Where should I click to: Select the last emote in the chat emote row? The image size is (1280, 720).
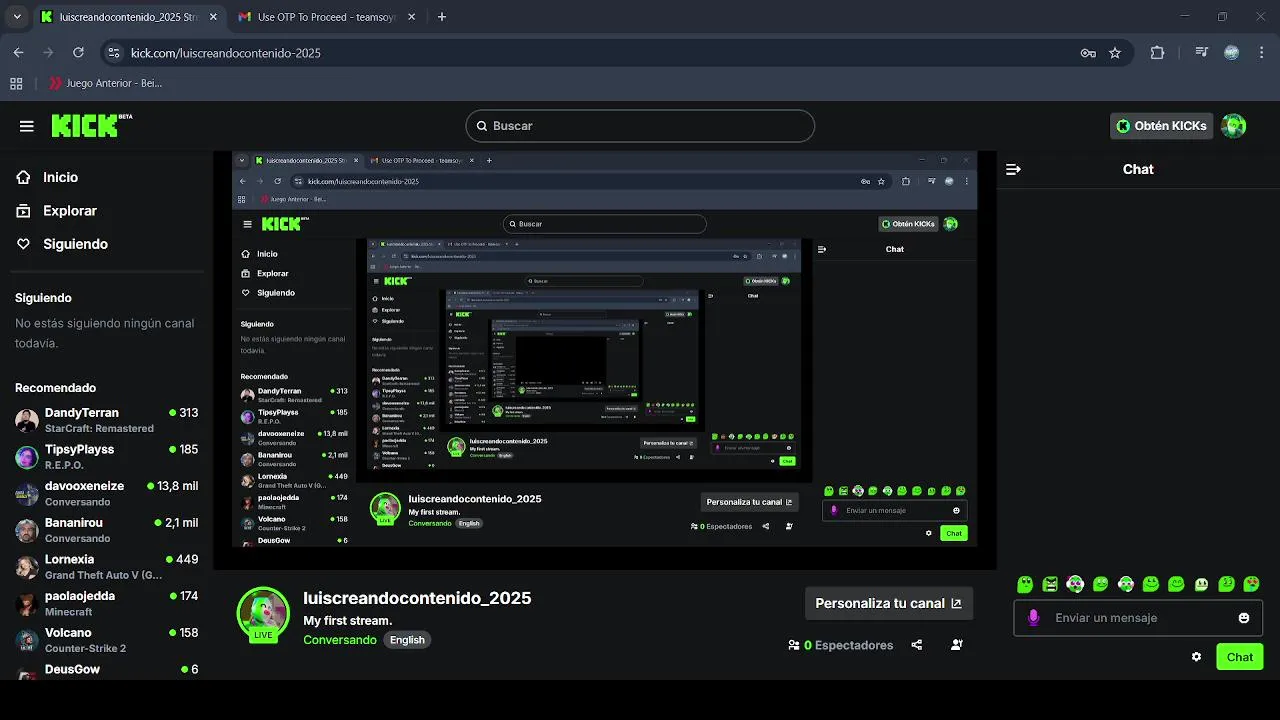(1251, 584)
